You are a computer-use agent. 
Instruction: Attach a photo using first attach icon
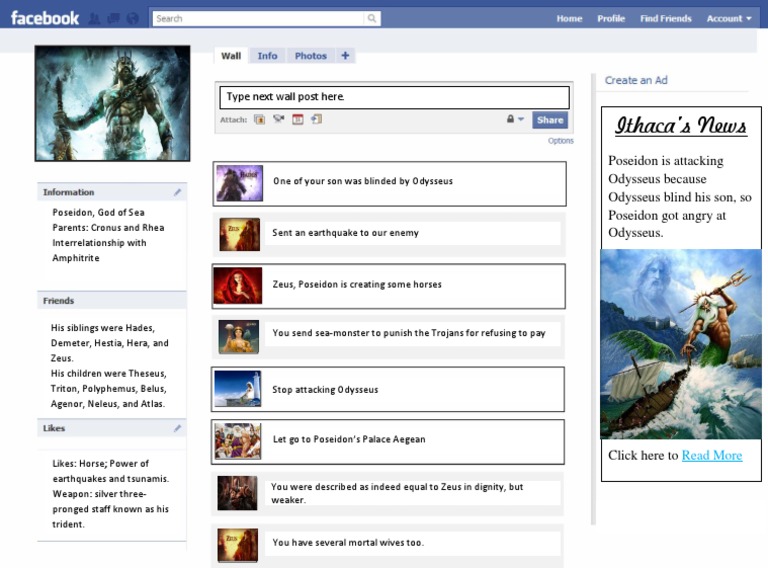point(260,119)
